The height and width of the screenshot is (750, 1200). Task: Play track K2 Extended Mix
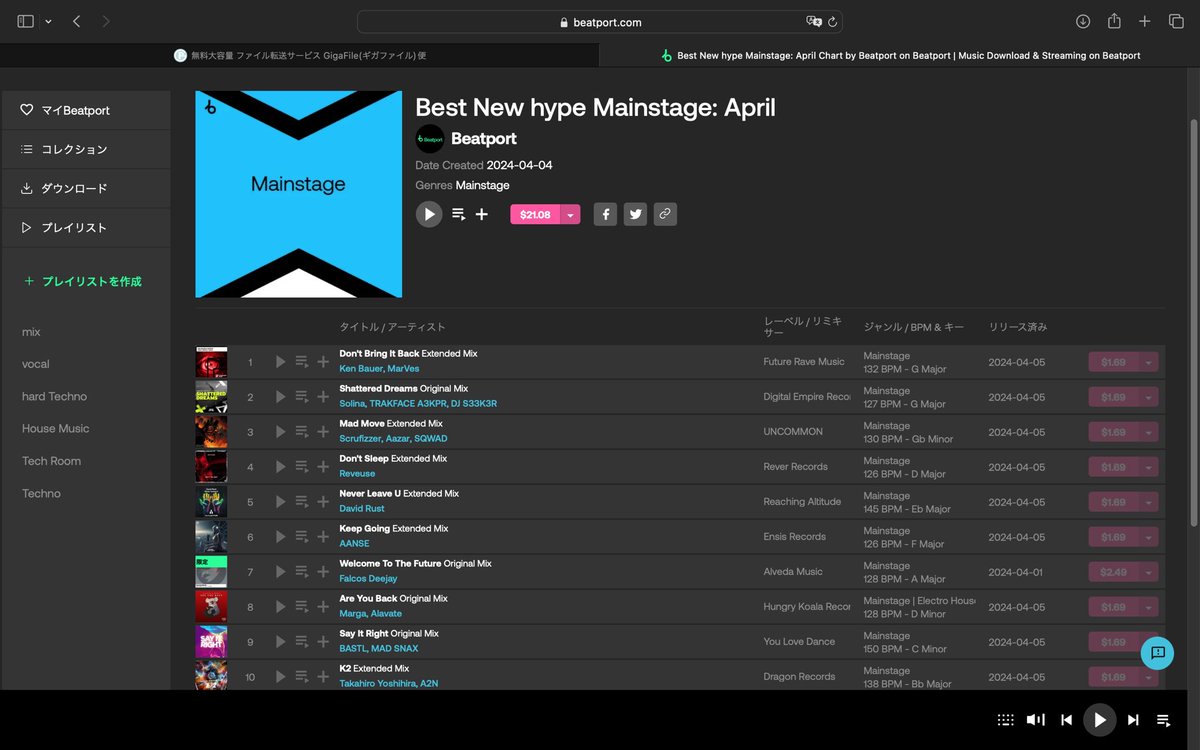[x=280, y=677]
